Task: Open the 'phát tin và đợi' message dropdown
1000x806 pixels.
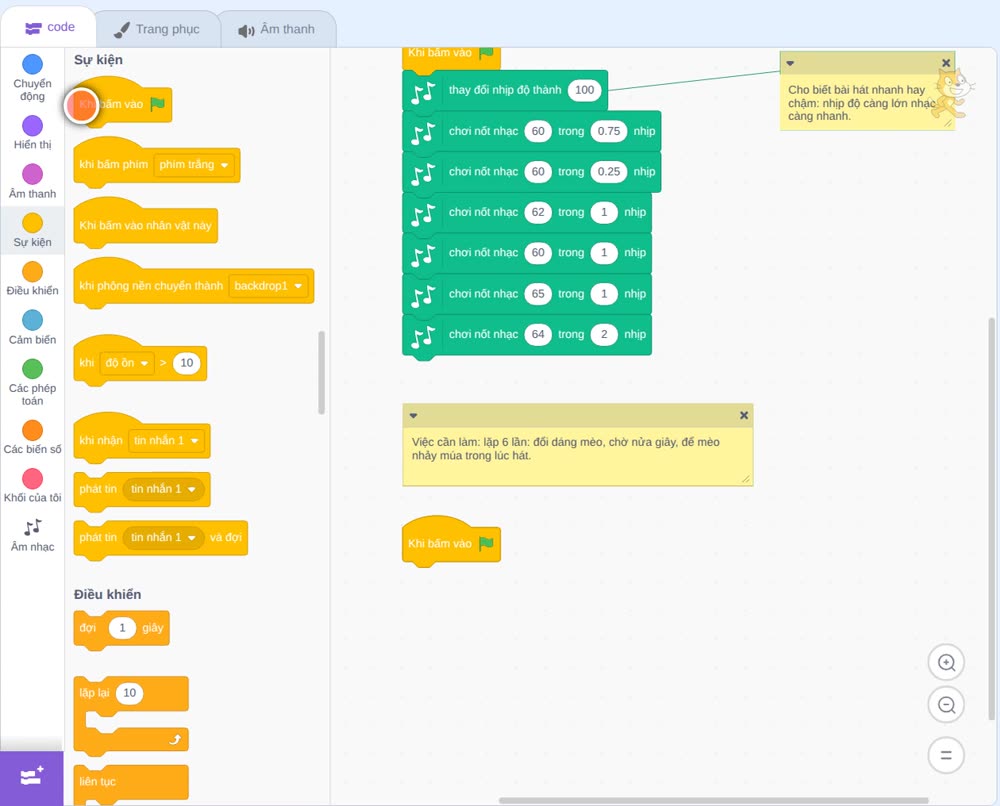Action: click(163, 538)
